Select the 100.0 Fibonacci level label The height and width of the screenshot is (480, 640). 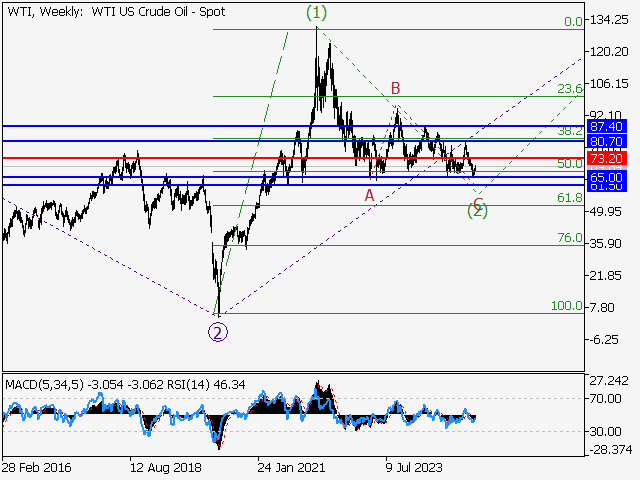566,306
